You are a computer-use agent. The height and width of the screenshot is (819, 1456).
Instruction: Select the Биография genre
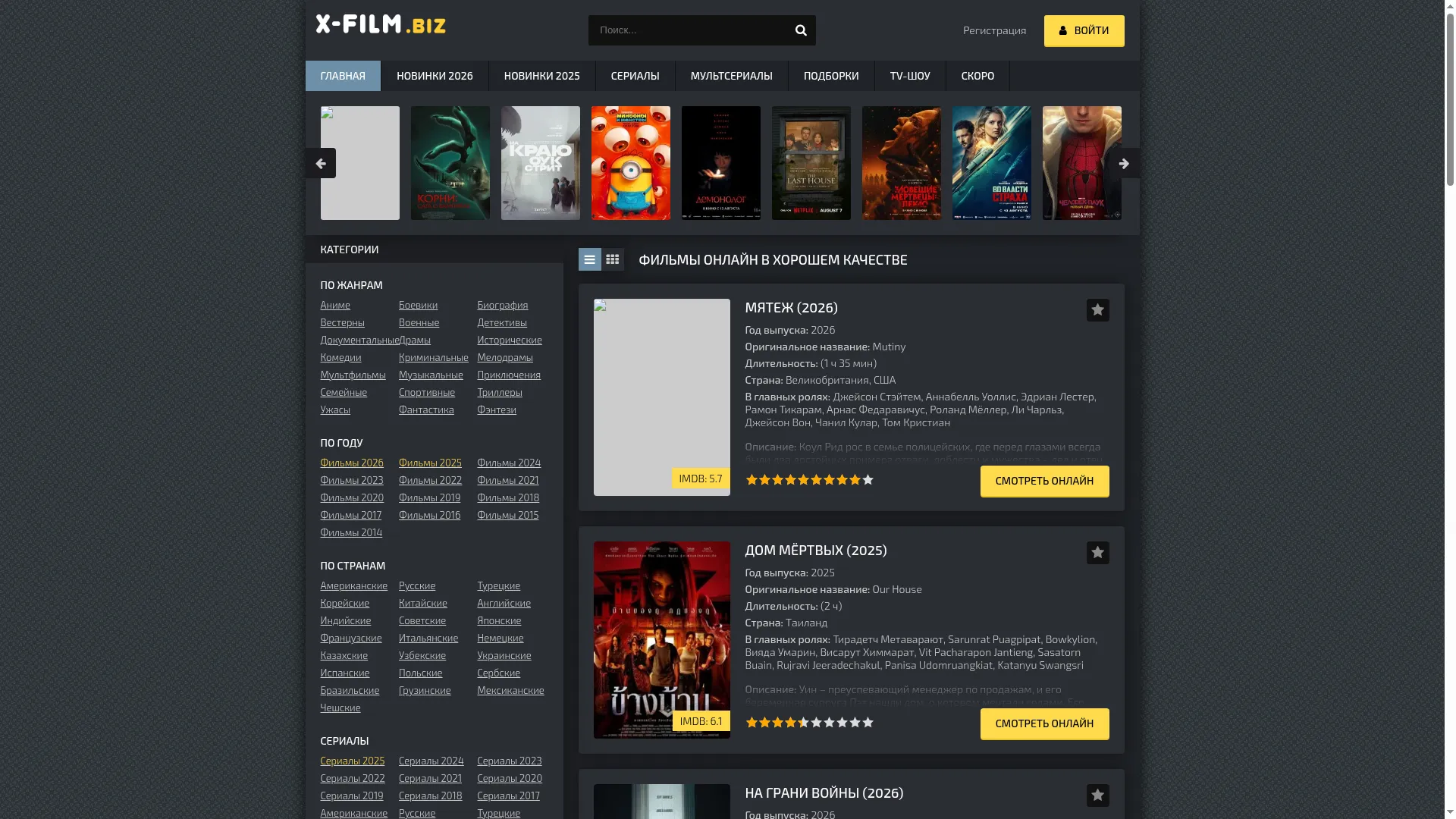point(502,305)
